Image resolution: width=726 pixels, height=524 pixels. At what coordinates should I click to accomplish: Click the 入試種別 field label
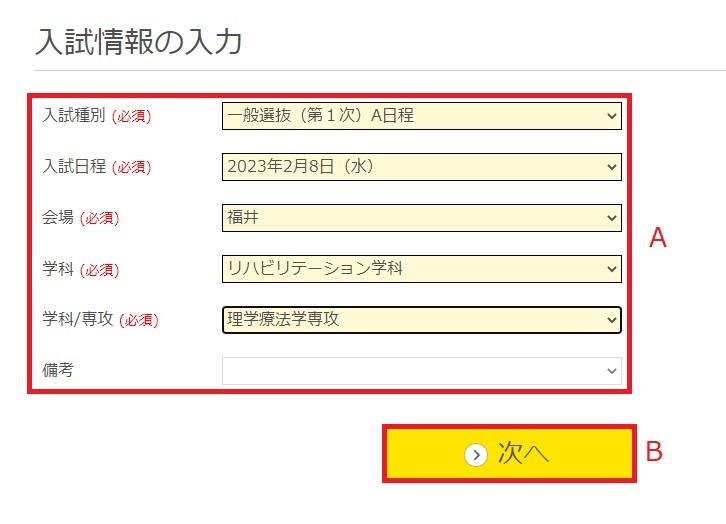click(x=73, y=116)
